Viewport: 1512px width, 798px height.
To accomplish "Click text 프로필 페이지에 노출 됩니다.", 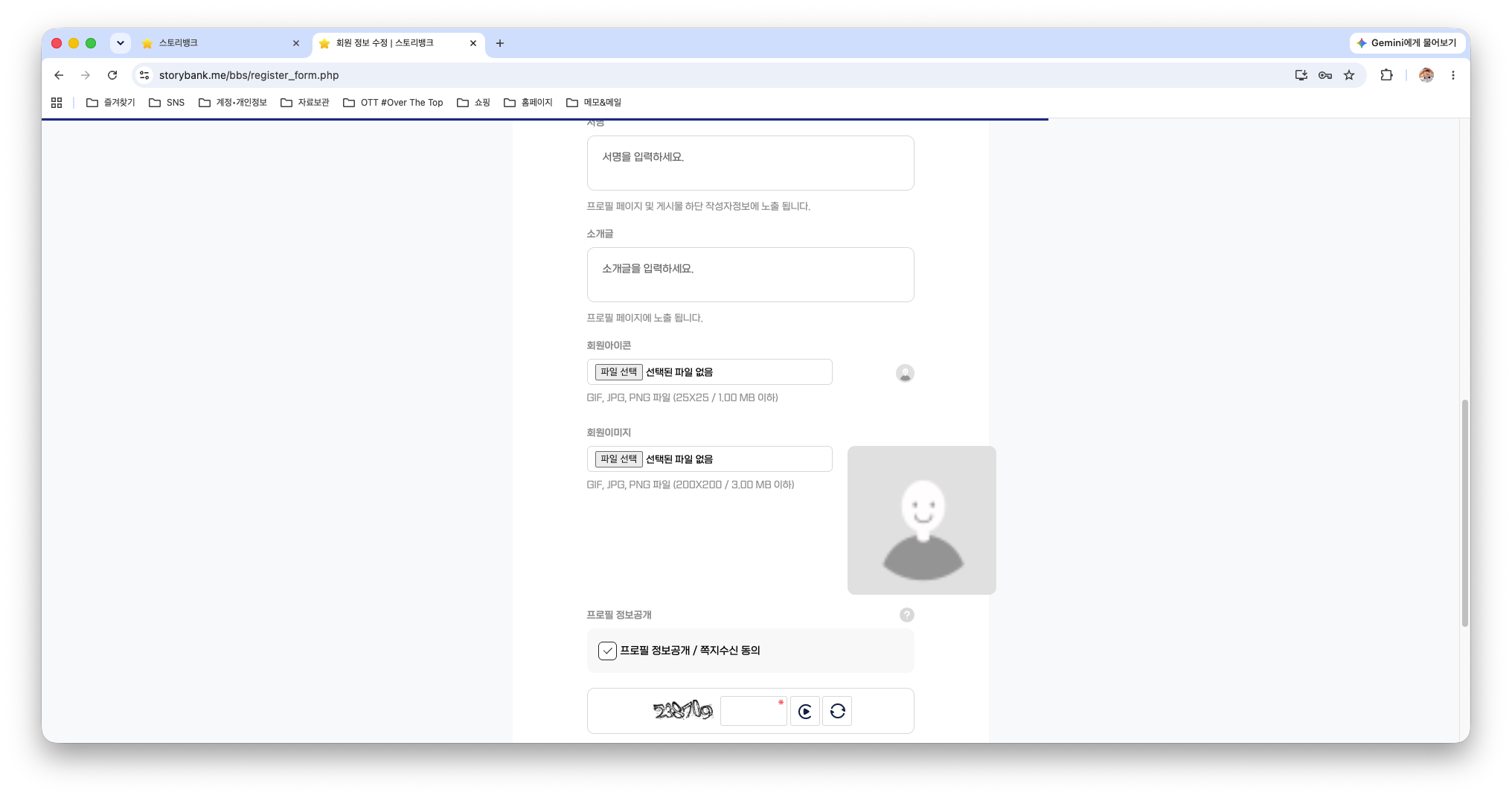I will pos(644,318).
